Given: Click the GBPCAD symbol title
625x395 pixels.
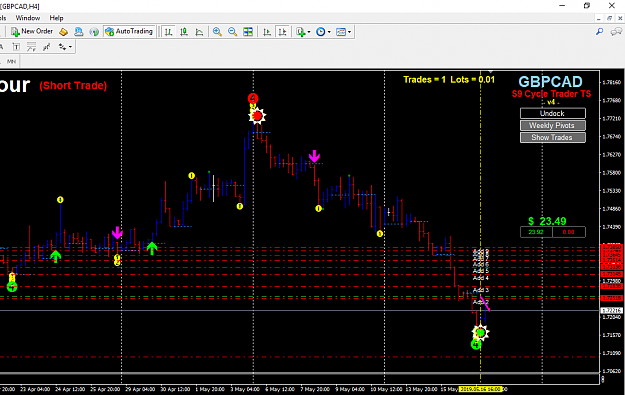Looking at the screenshot, I should pyautogui.click(x=550, y=82).
